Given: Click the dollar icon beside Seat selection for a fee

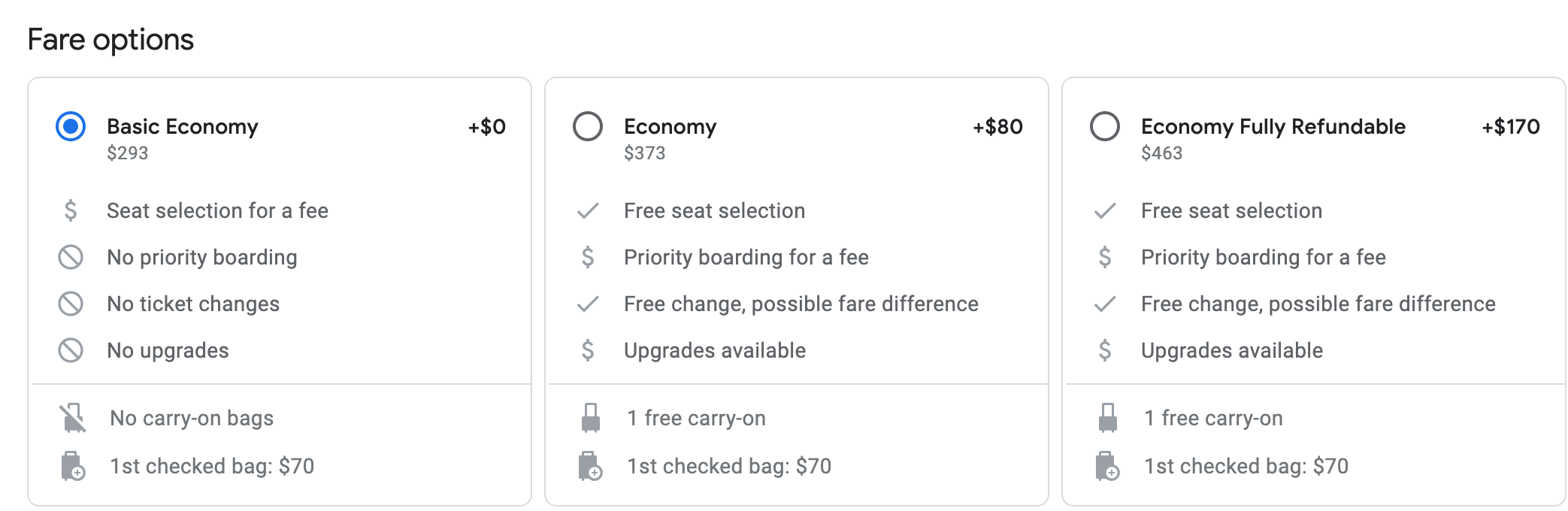Looking at the screenshot, I should tap(71, 210).
